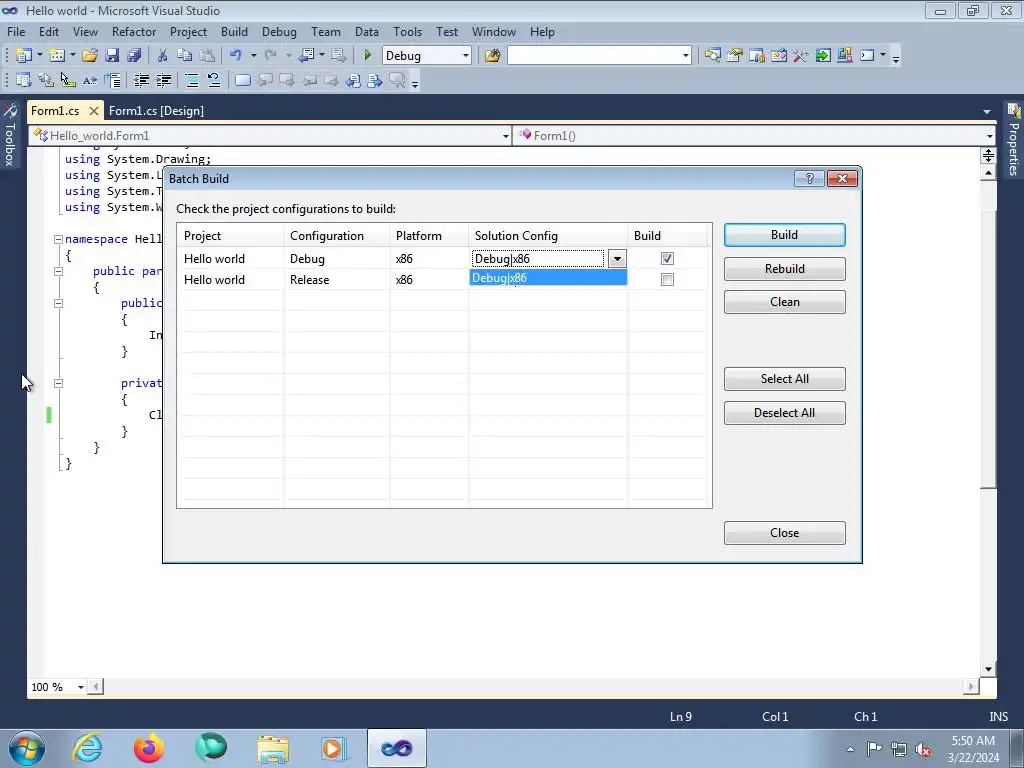Click the Start Page green arrow icon
The height and width of the screenshot is (768, 1024).
pyautogui.click(x=823, y=56)
